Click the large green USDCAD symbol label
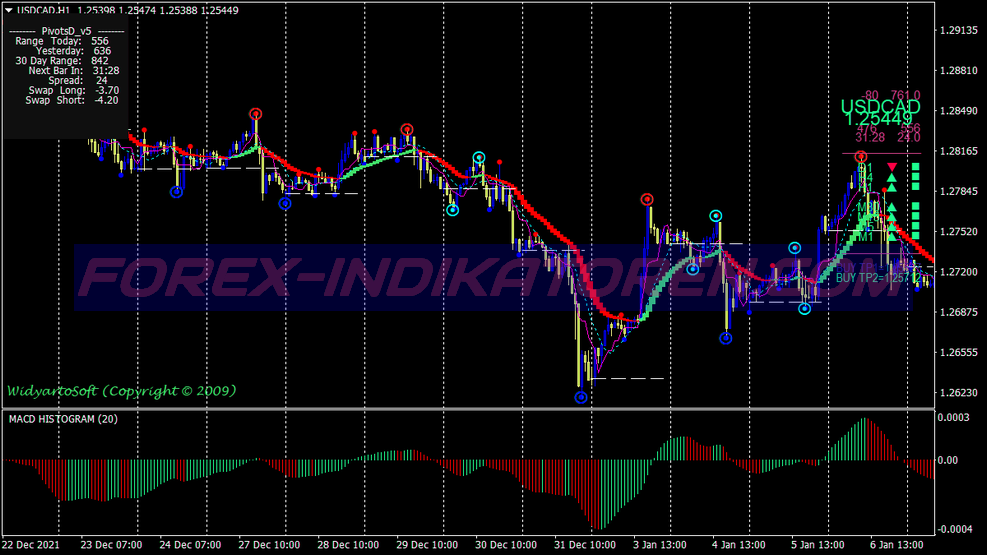This screenshot has height=555, width=987. (881, 107)
